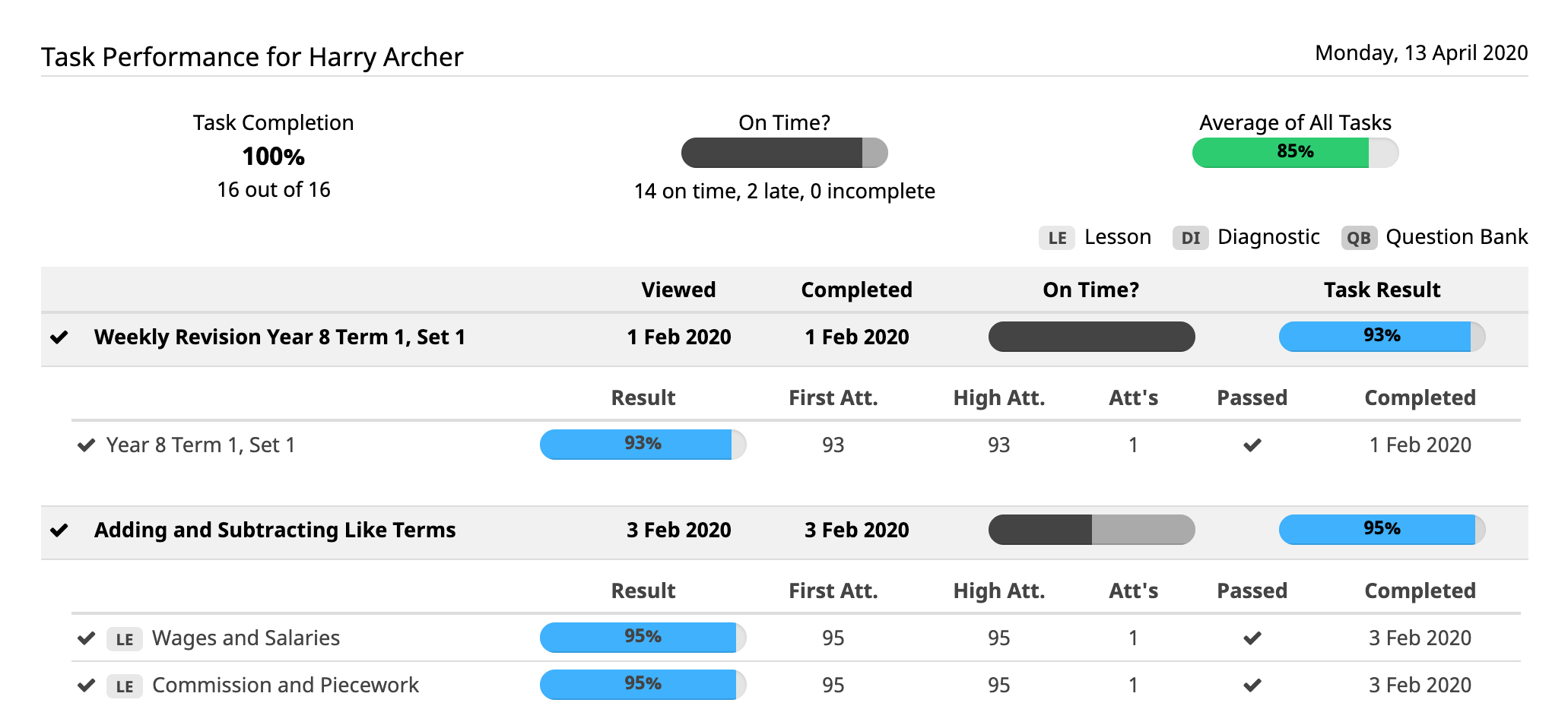Click the checkmark beside Weekly Revision Year 8
Viewport: 1568px width, 725px height.
61,337
